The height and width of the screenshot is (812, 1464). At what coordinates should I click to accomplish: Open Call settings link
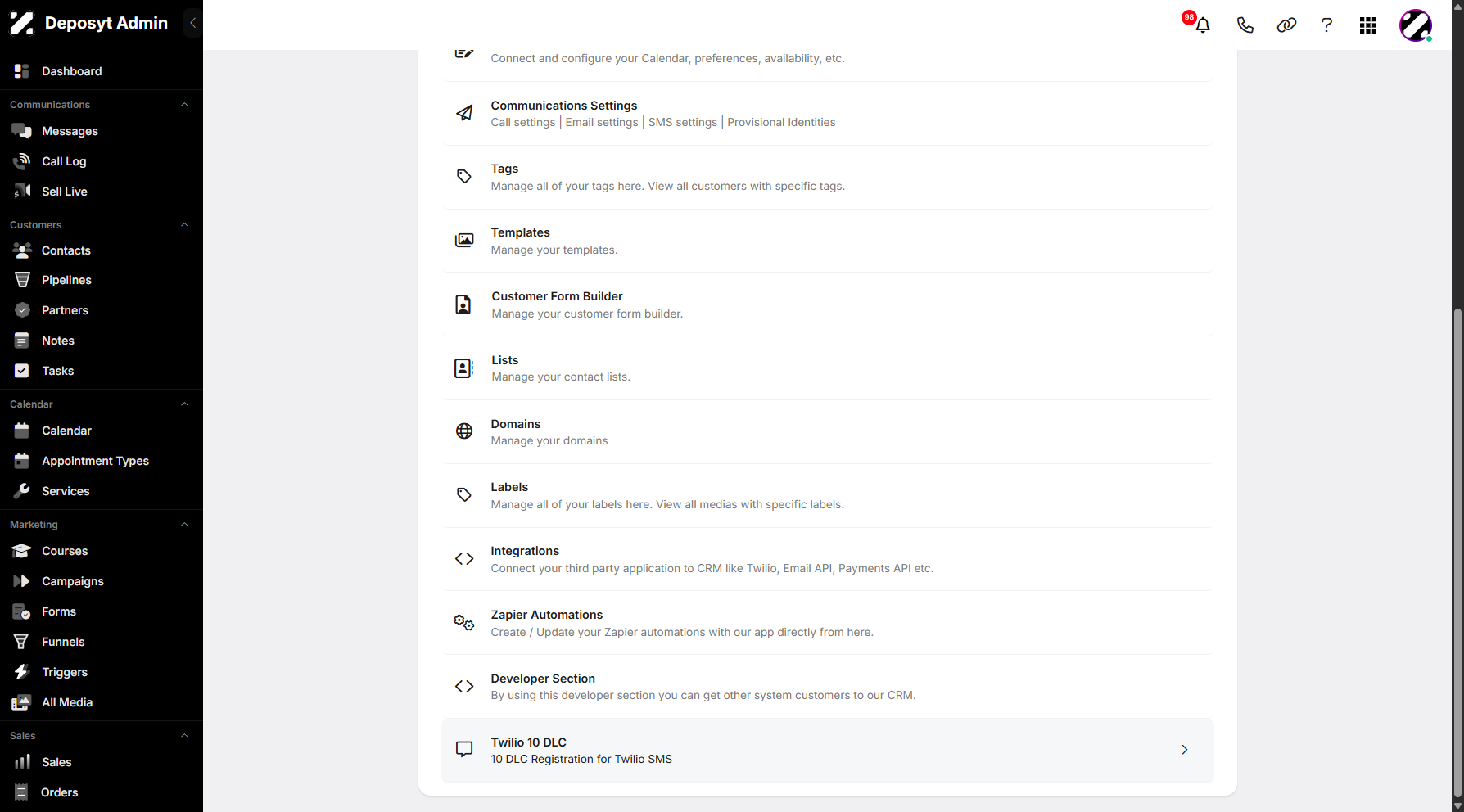pos(523,122)
